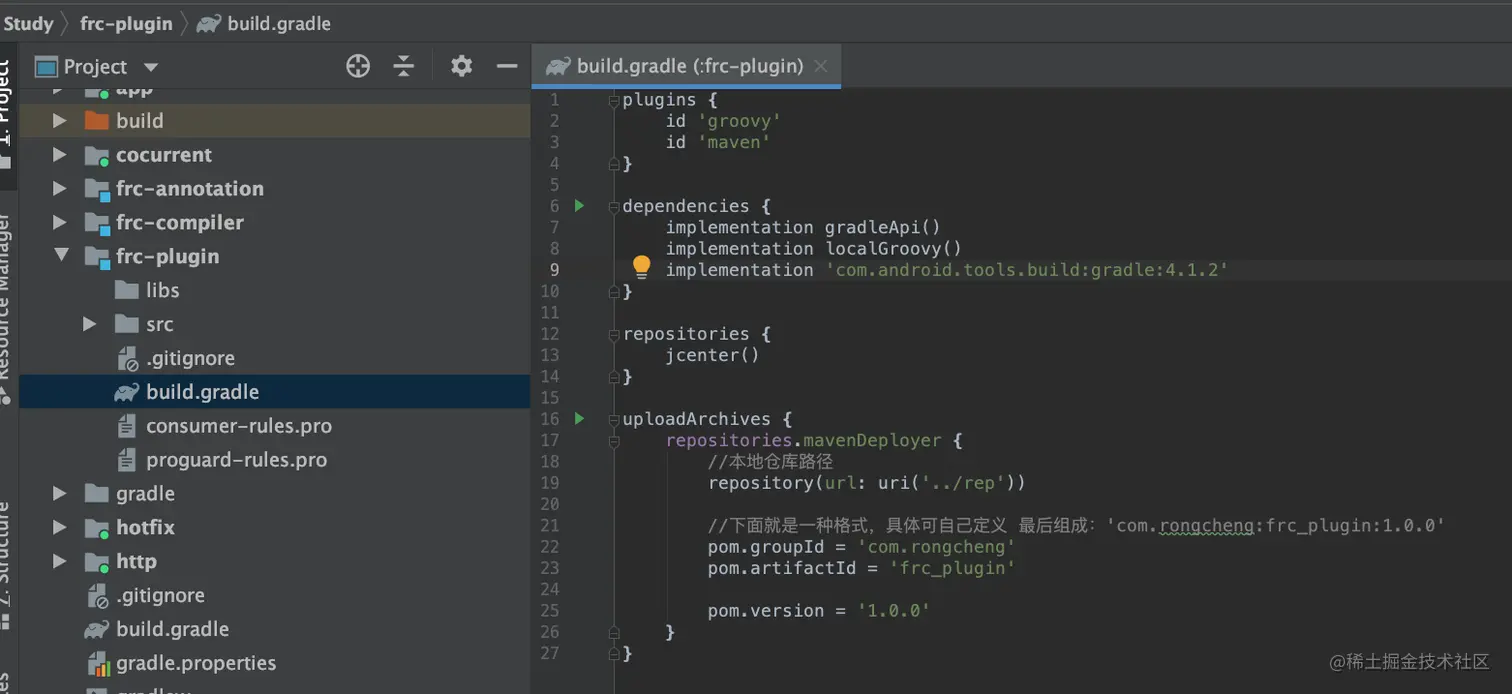
Task: Click the Study breadcrumb
Action: pyautogui.click(x=27, y=23)
